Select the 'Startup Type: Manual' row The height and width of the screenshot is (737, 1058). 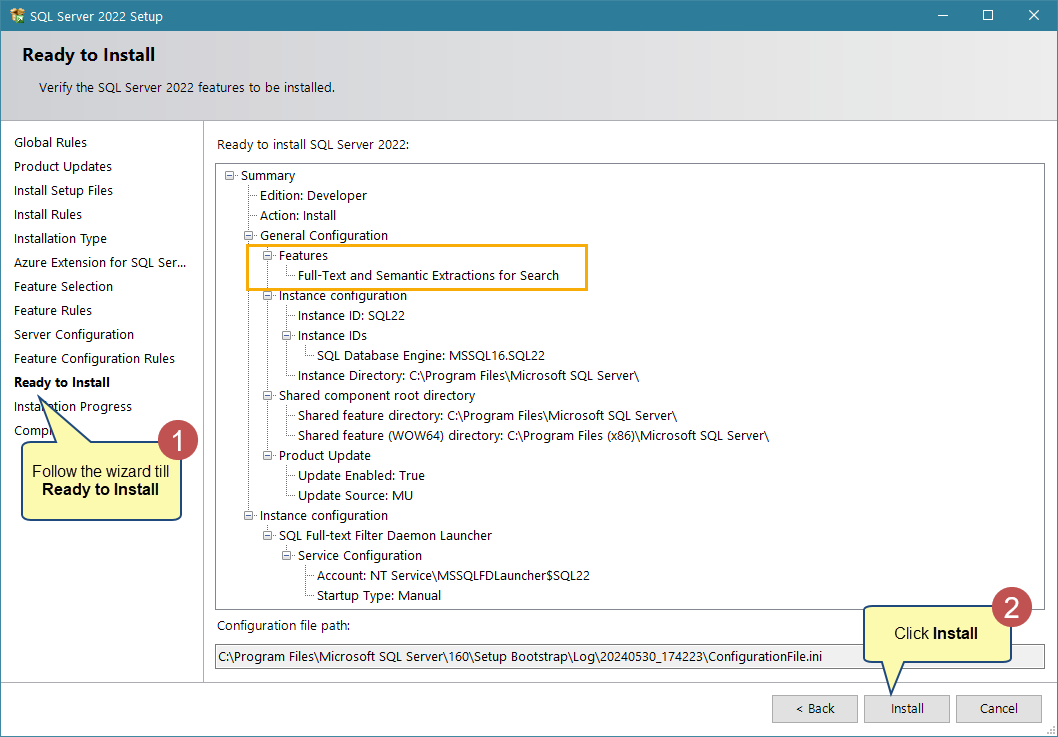click(379, 596)
